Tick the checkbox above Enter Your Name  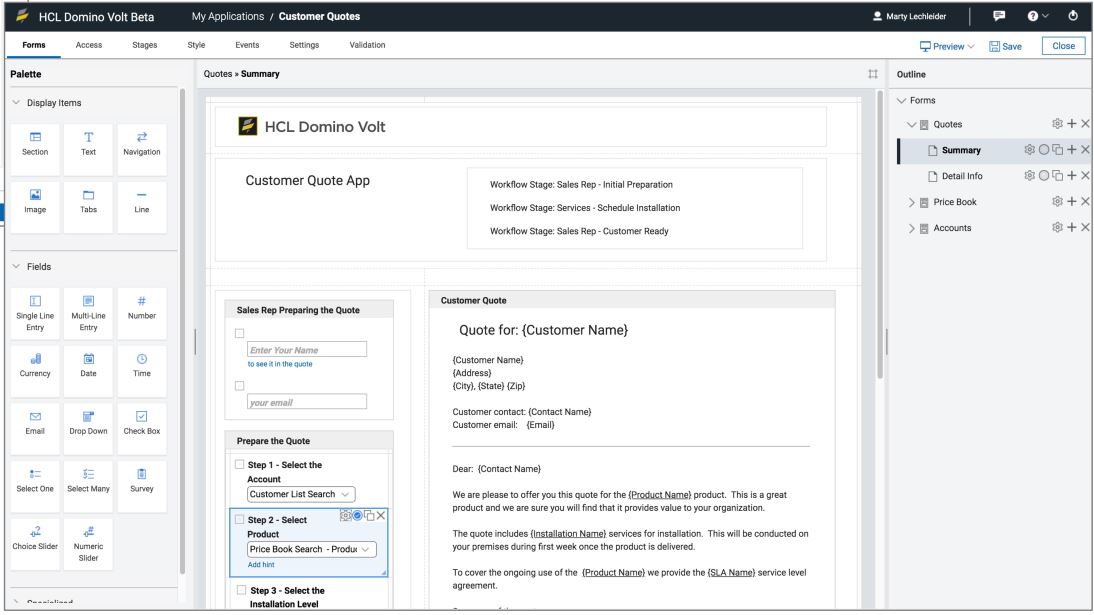click(239, 333)
